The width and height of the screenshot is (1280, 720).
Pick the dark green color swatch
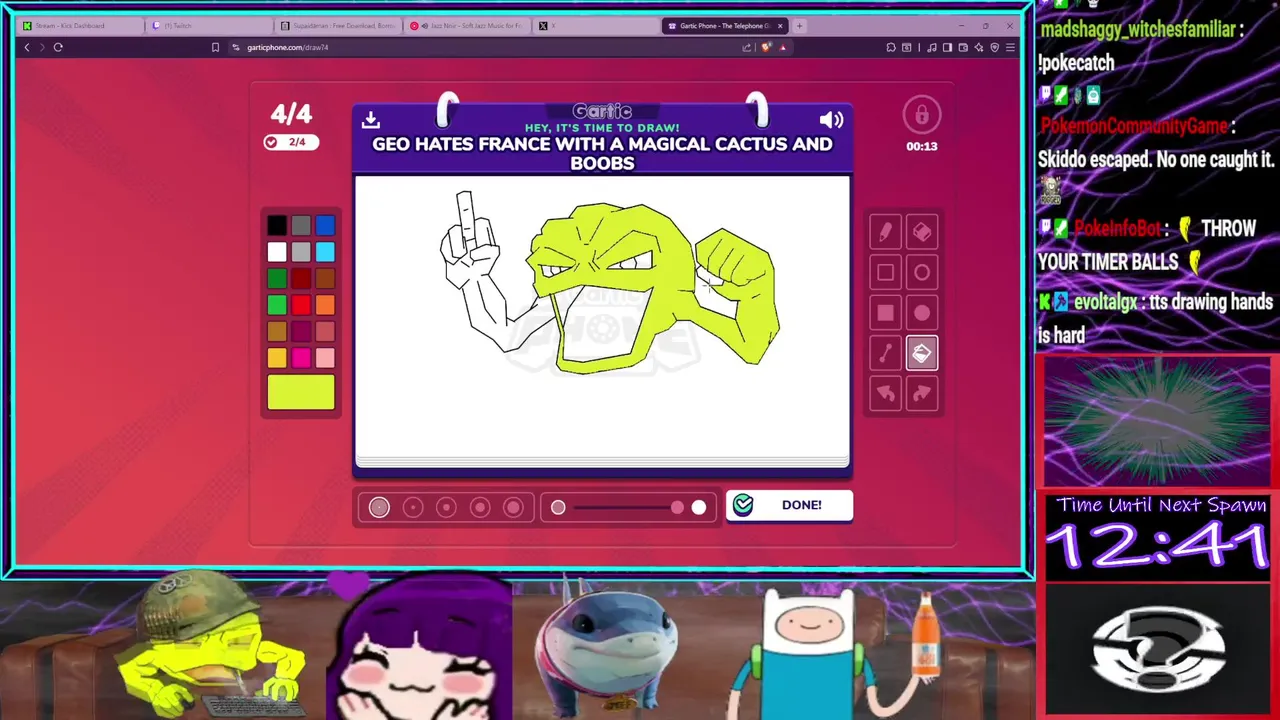click(x=277, y=279)
